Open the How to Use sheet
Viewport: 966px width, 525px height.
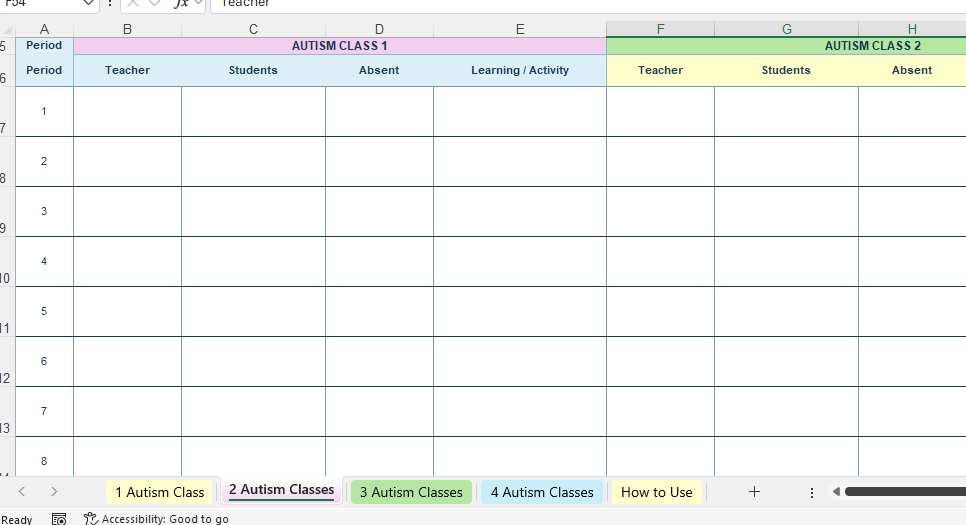coord(657,492)
